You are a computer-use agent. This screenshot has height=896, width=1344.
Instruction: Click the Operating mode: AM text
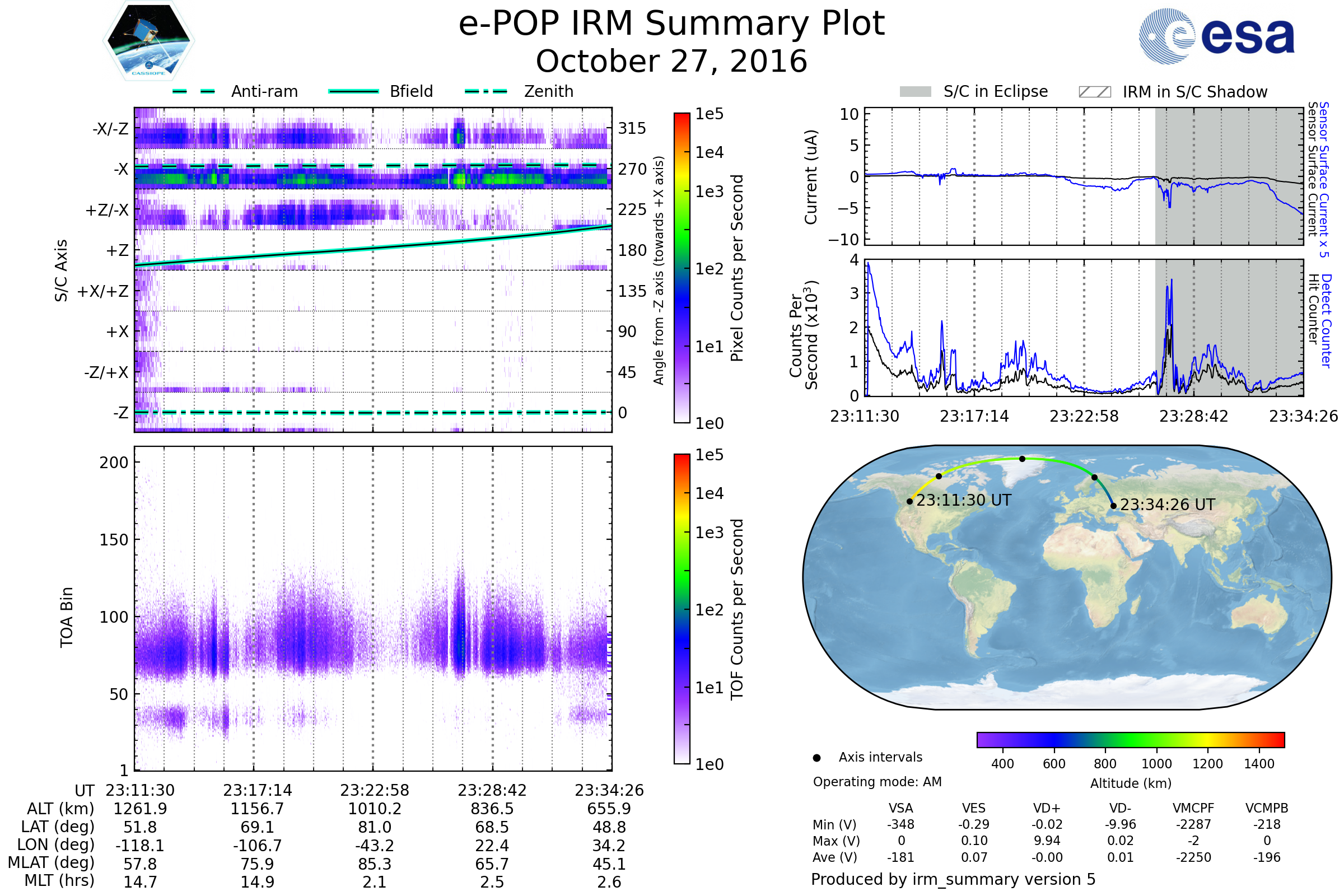(877, 782)
